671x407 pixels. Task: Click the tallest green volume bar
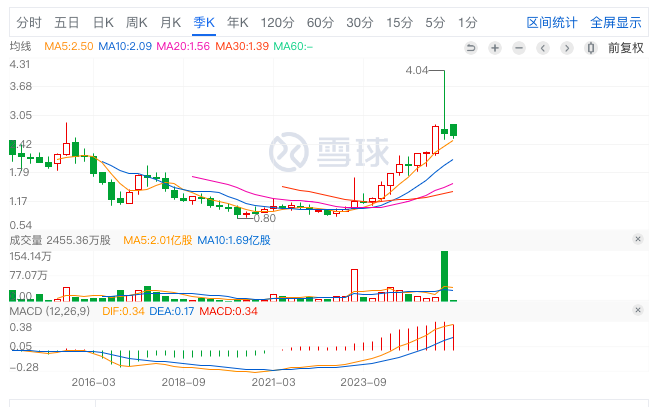[x=445, y=276]
